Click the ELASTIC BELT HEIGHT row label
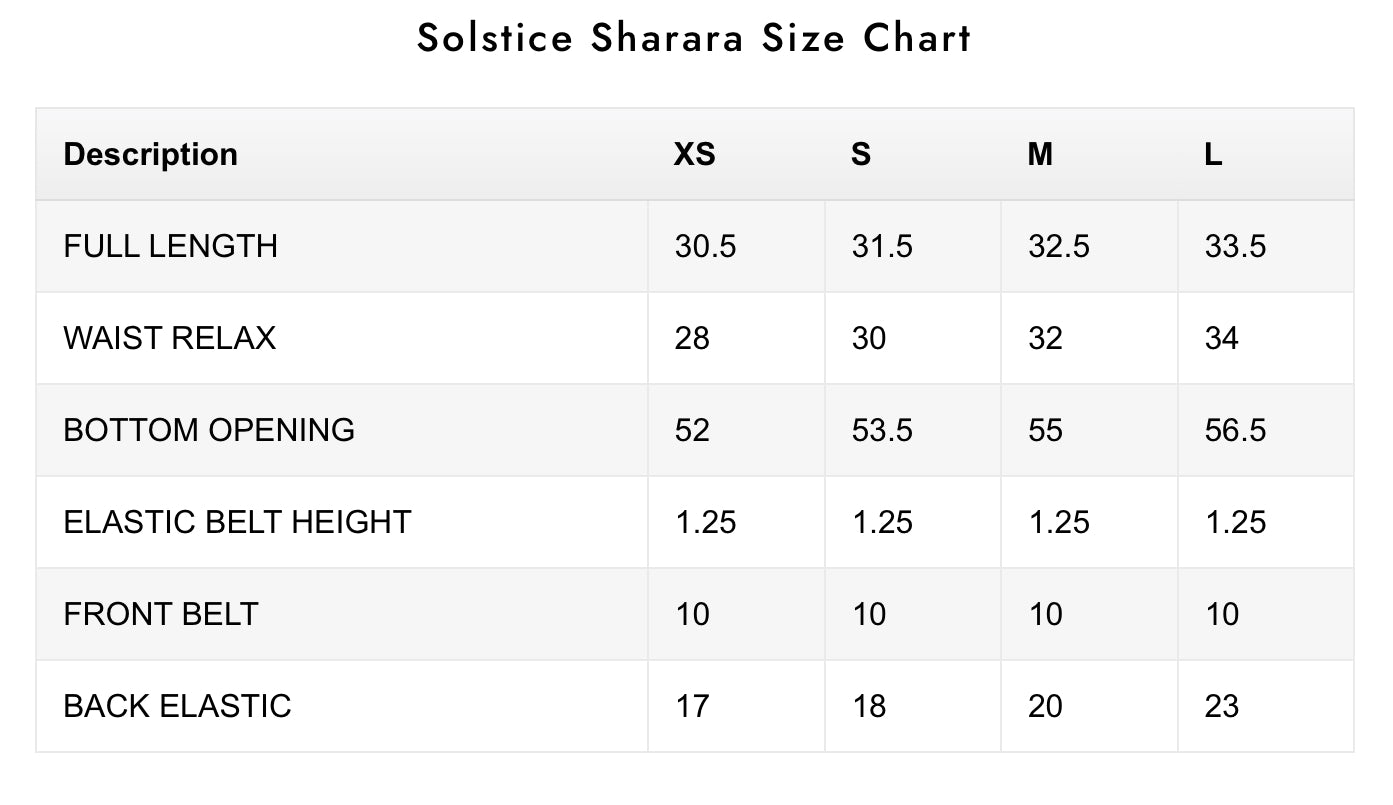 click(237, 522)
